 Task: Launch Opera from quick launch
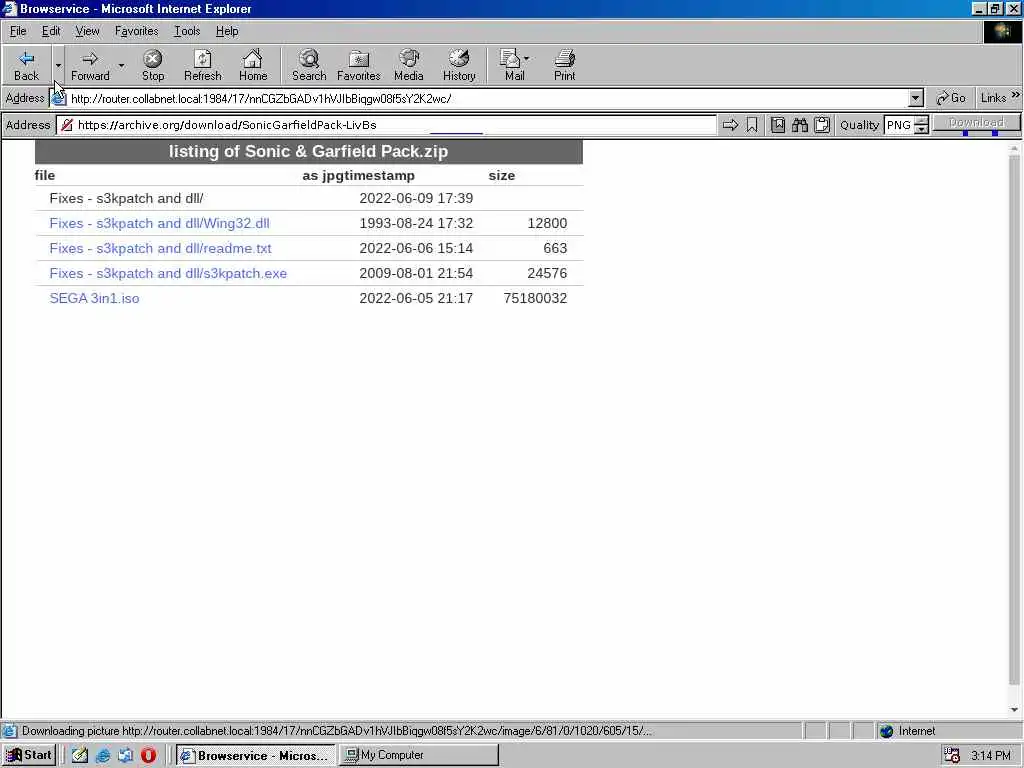coord(148,756)
